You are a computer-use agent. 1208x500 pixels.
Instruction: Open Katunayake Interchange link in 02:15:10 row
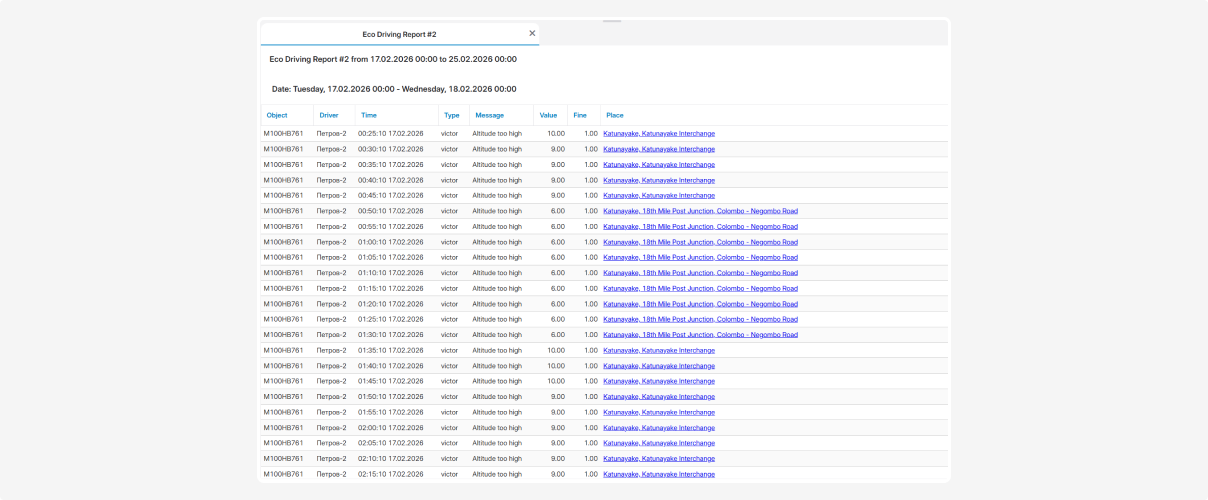point(659,474)
